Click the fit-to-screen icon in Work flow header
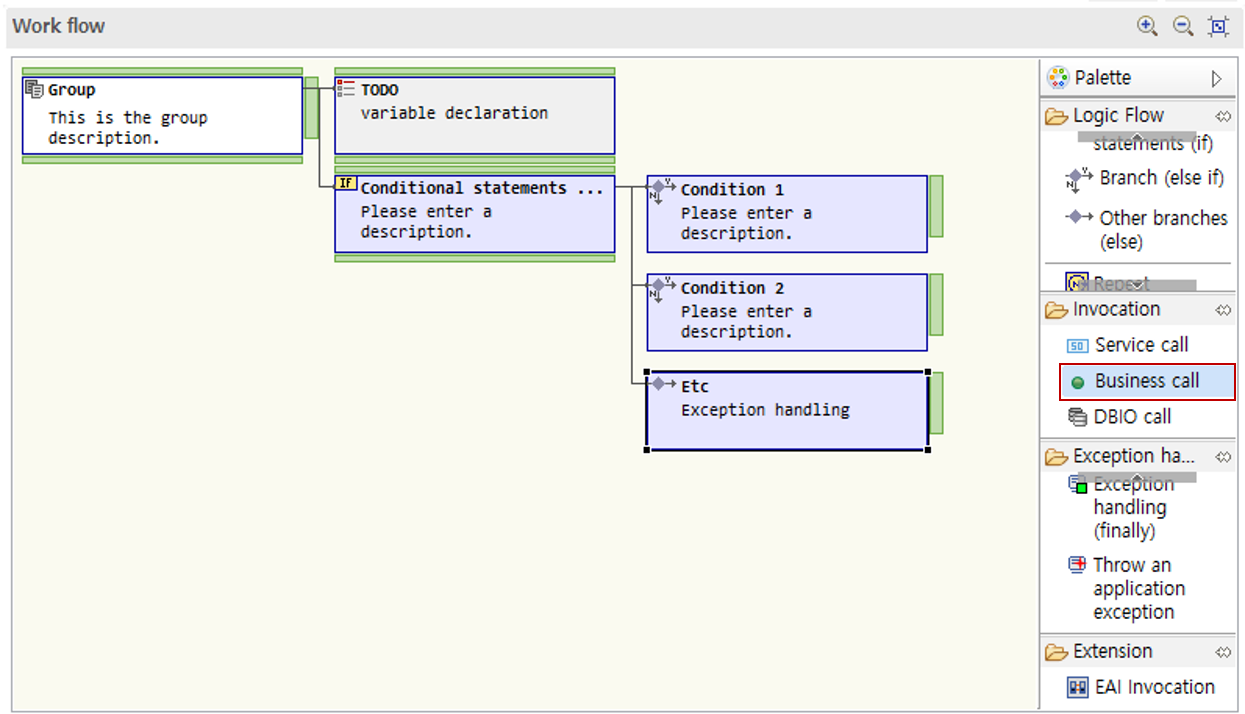The image size is (1245, 714). (1218, 27)
